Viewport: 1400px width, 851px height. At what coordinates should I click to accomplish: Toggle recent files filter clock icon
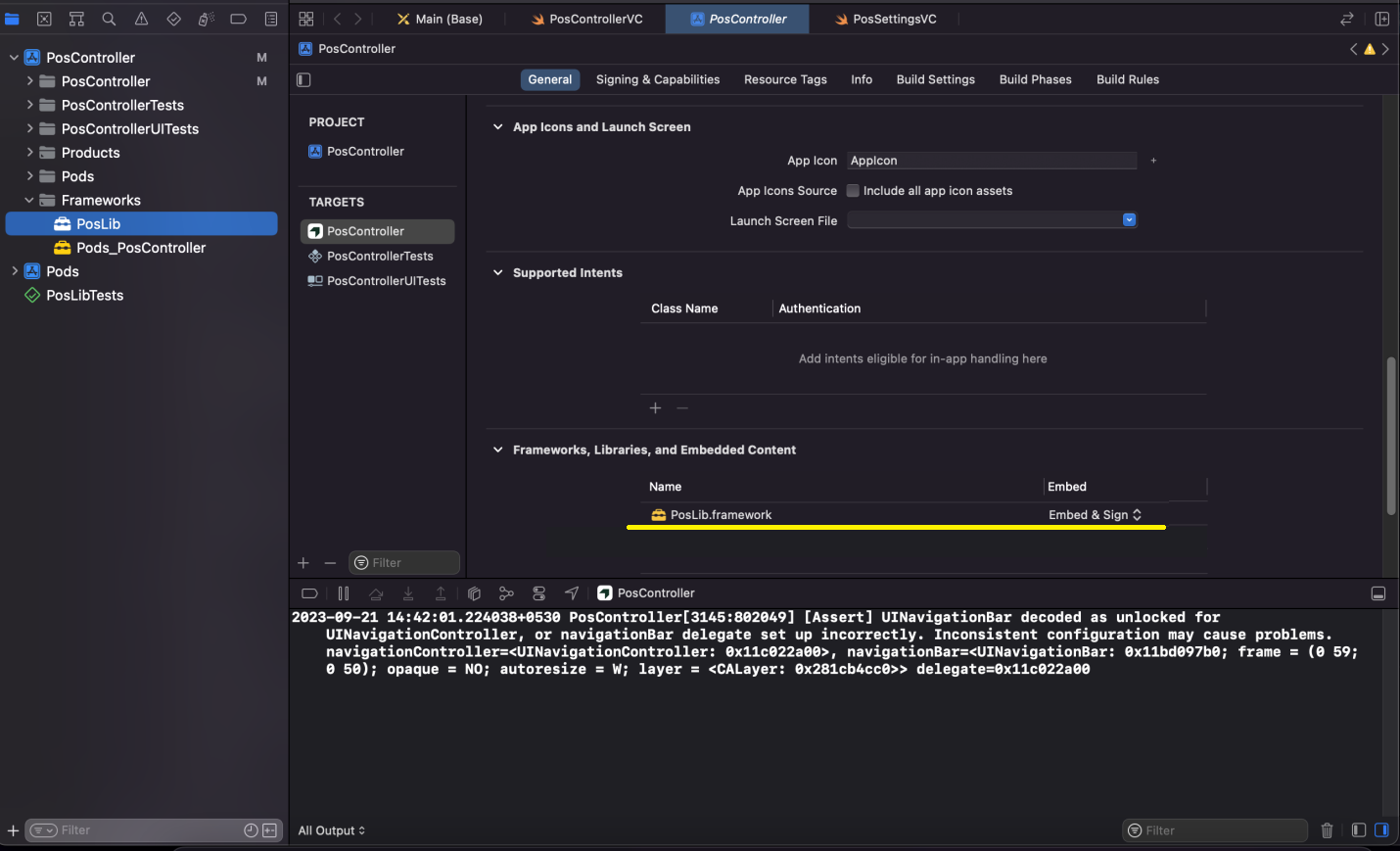pyautogui.click(x=251, y=830)
